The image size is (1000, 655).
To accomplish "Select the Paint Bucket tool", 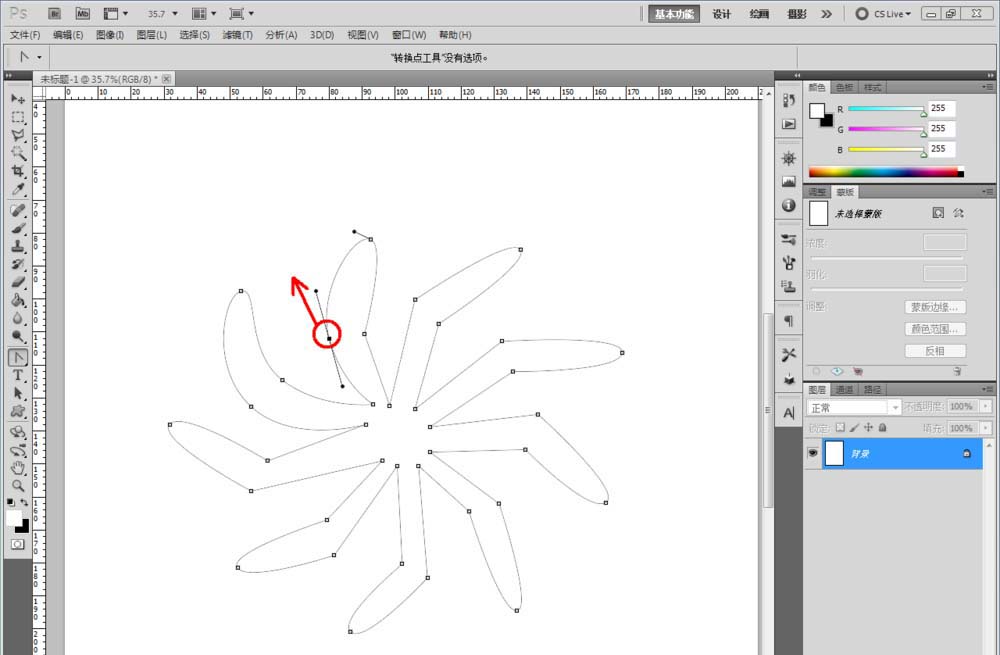I will point(18,300).
